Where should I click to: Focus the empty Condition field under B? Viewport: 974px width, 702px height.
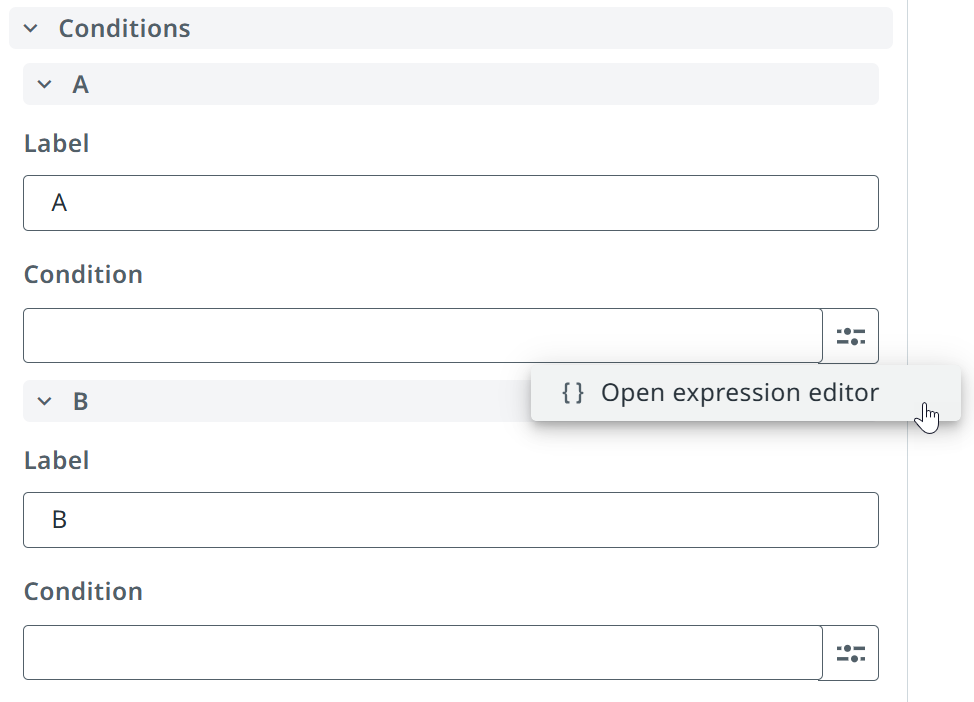point(423,652)
